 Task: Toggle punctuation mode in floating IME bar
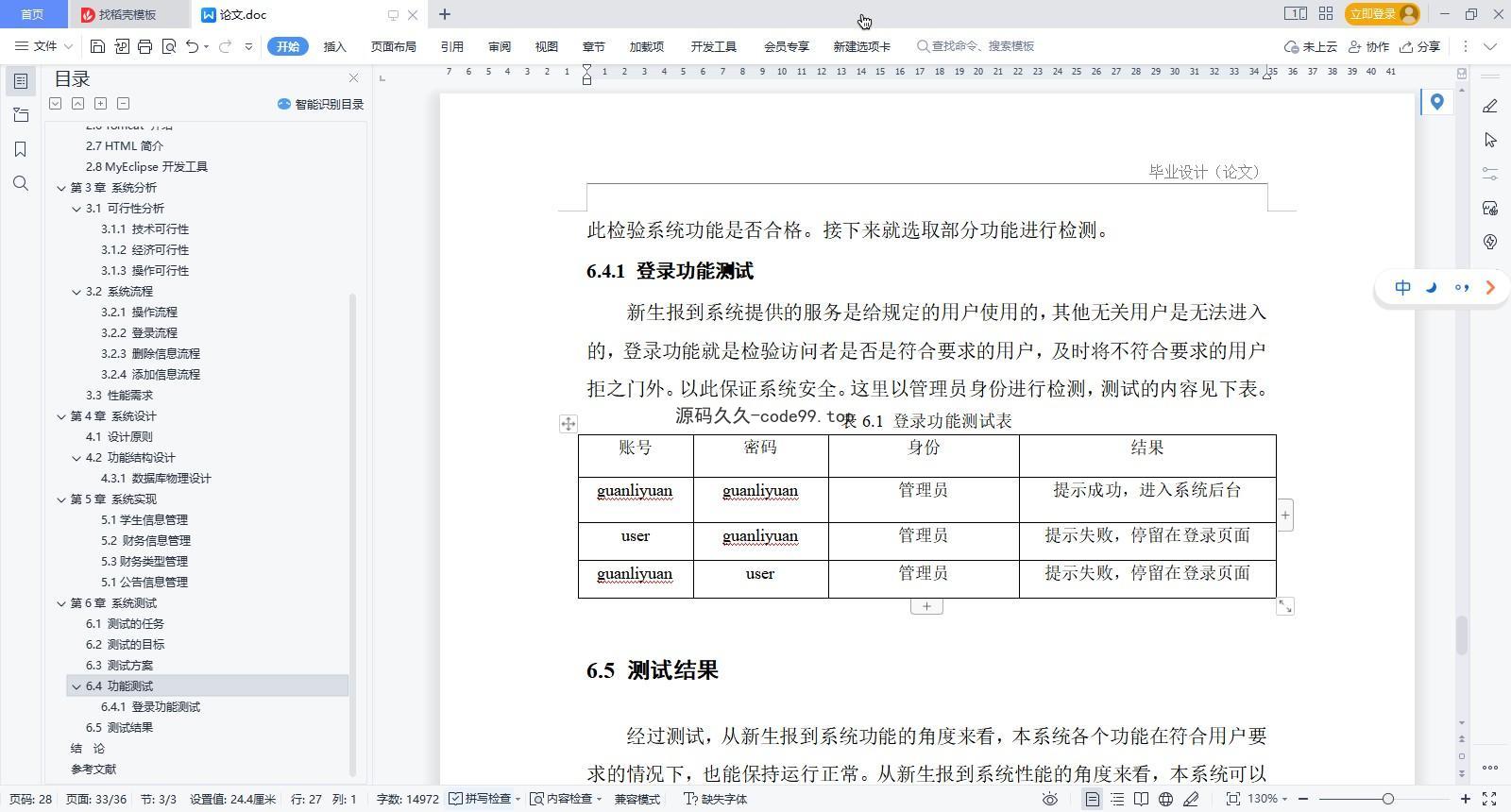(x=1462, y=288)
